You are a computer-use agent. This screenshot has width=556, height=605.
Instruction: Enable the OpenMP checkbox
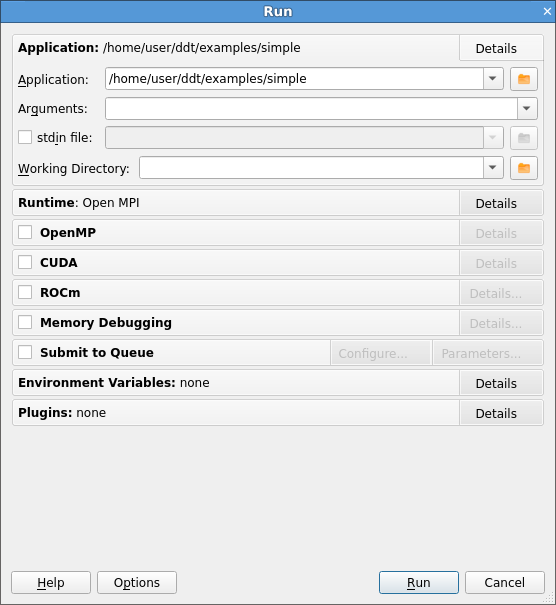pos(25,232)
